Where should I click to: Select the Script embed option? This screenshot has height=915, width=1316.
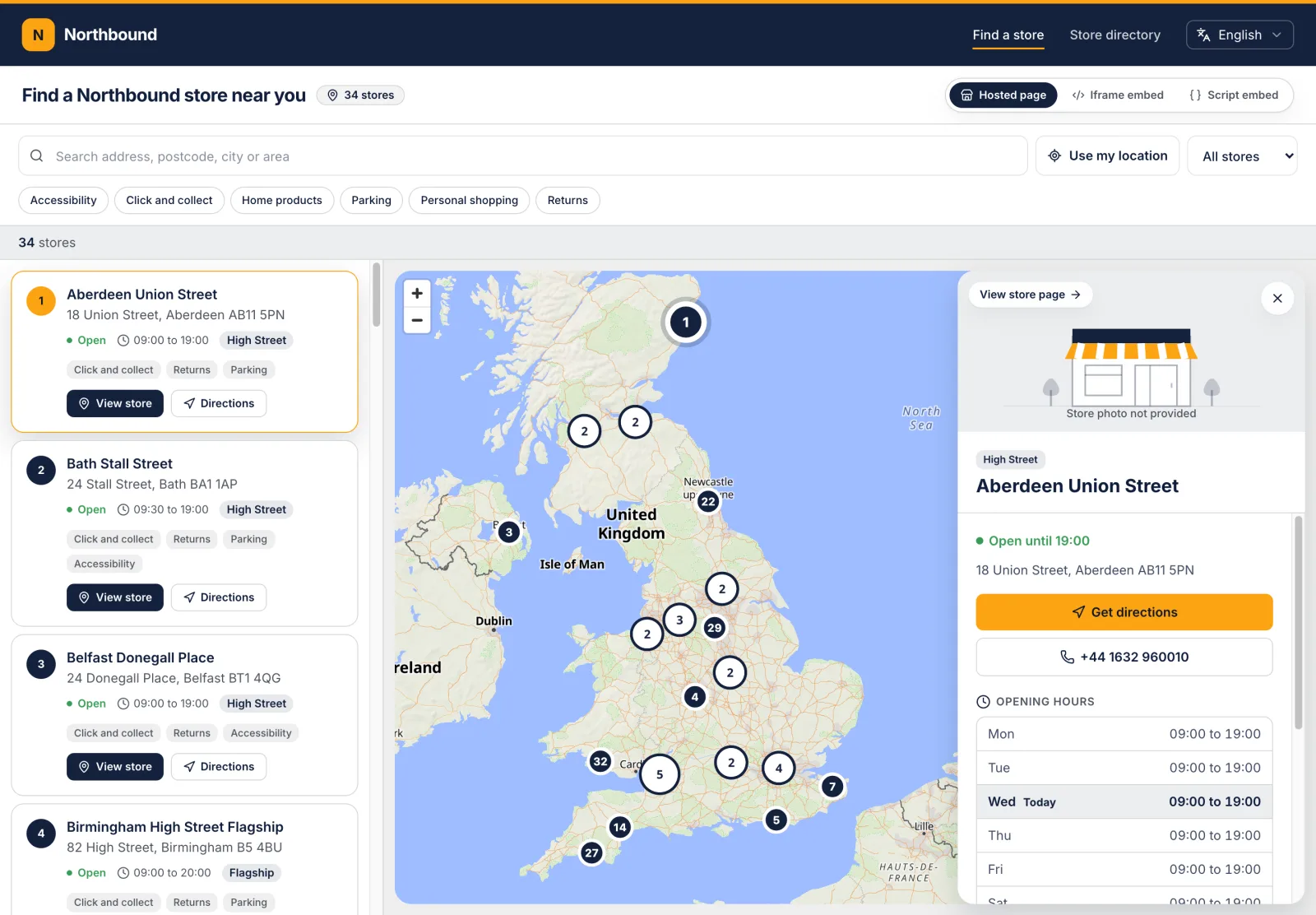1234,95
